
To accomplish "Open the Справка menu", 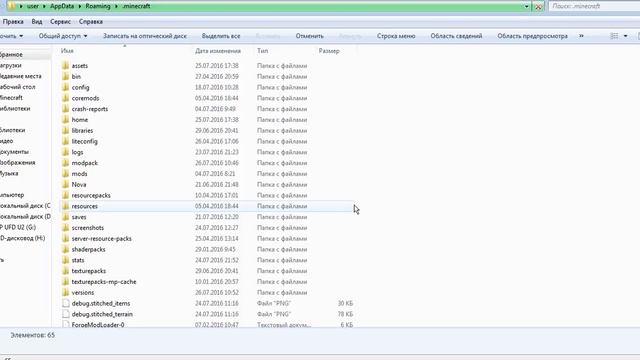I will click(91, 22).
